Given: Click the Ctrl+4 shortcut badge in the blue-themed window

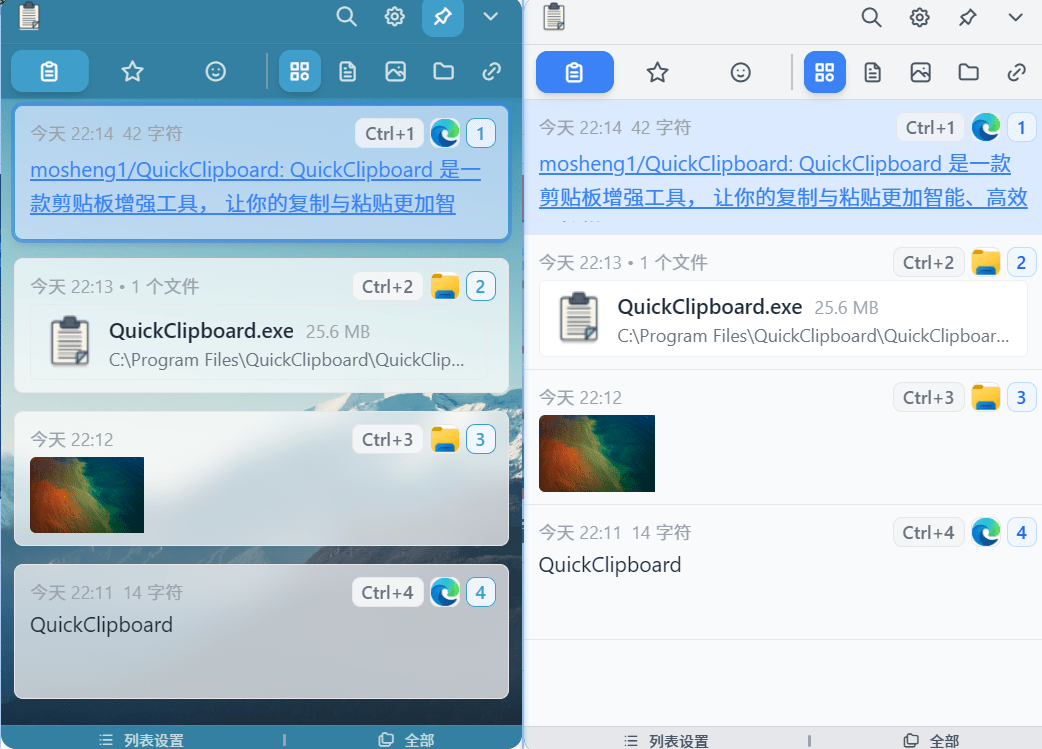Looking at the screenshot, I should click(x=387, y=592).
